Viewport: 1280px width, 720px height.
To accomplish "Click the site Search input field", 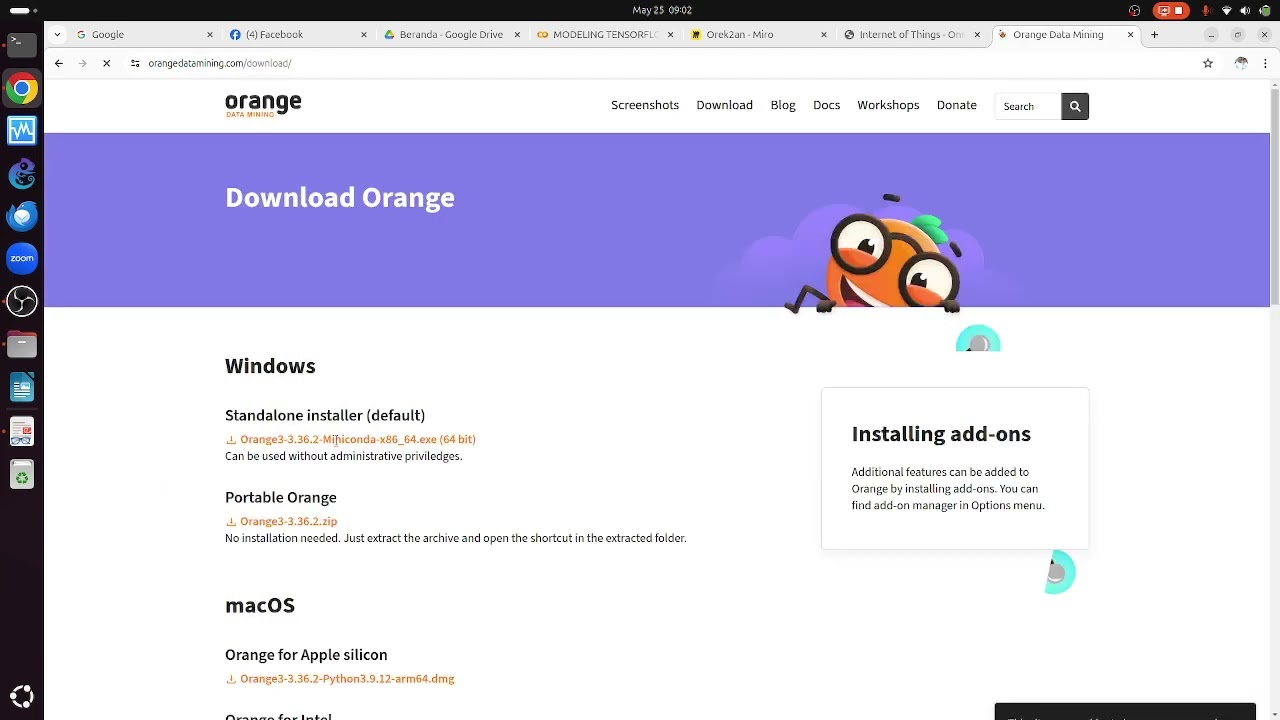I will (1028, 106).
